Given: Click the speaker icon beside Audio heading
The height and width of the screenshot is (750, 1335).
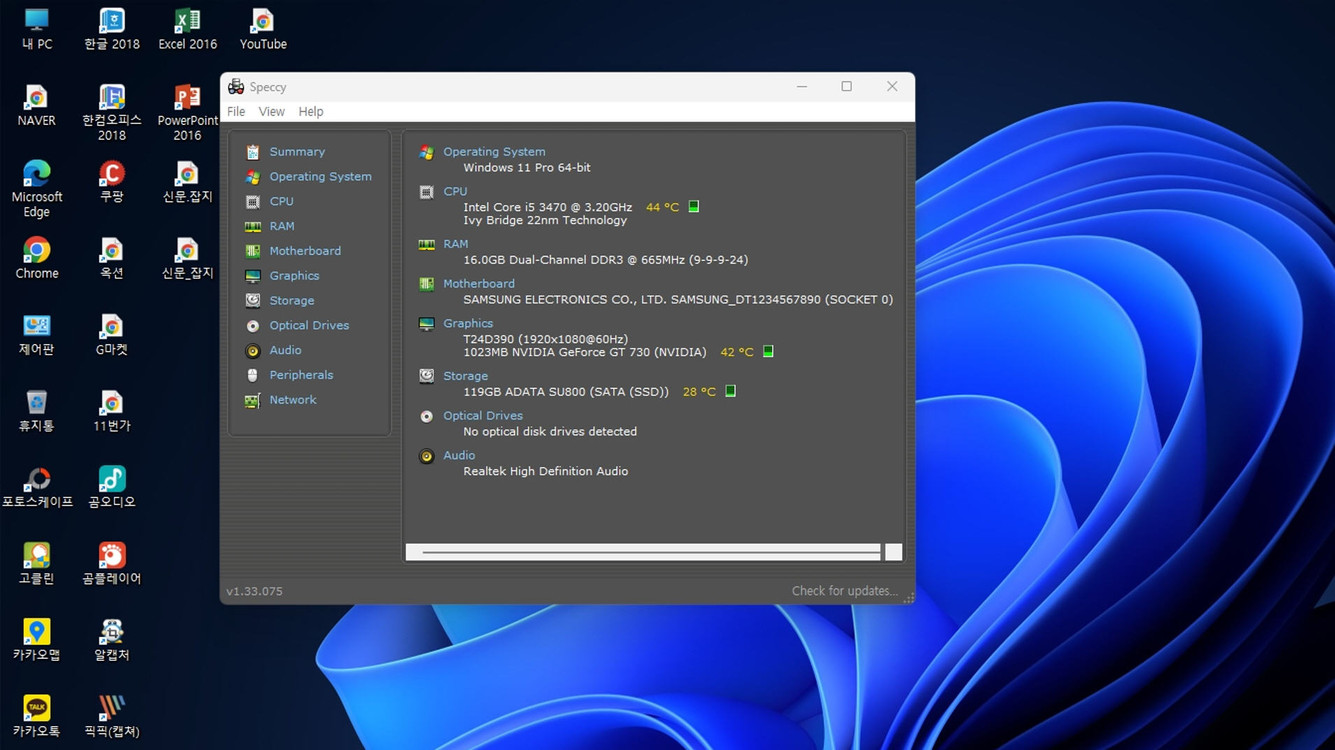Looking at the screenshot, I should 427,456.
